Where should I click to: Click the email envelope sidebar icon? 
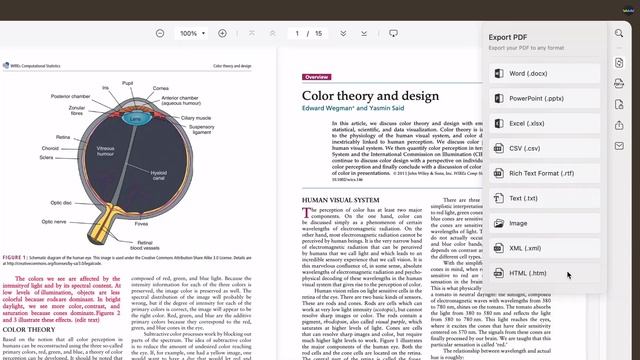(619, 146)
